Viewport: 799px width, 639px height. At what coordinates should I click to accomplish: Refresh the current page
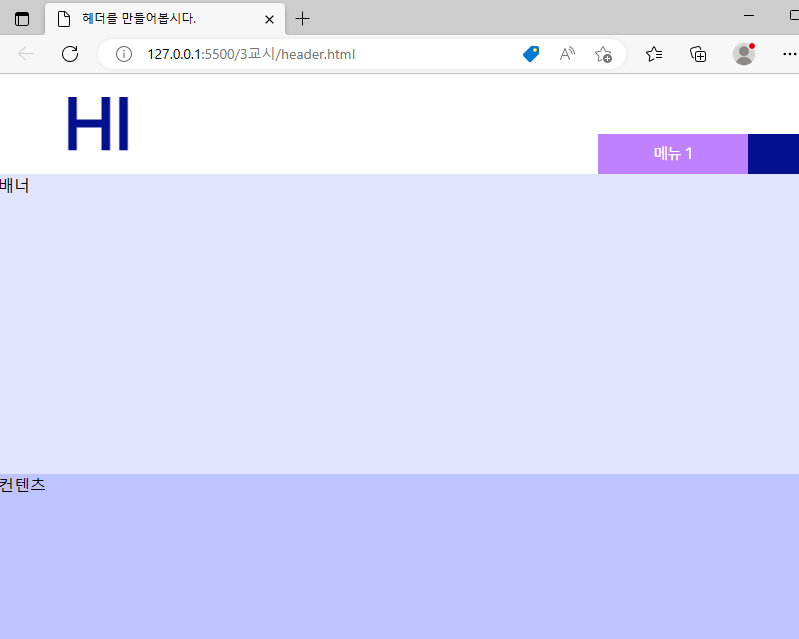70,54
